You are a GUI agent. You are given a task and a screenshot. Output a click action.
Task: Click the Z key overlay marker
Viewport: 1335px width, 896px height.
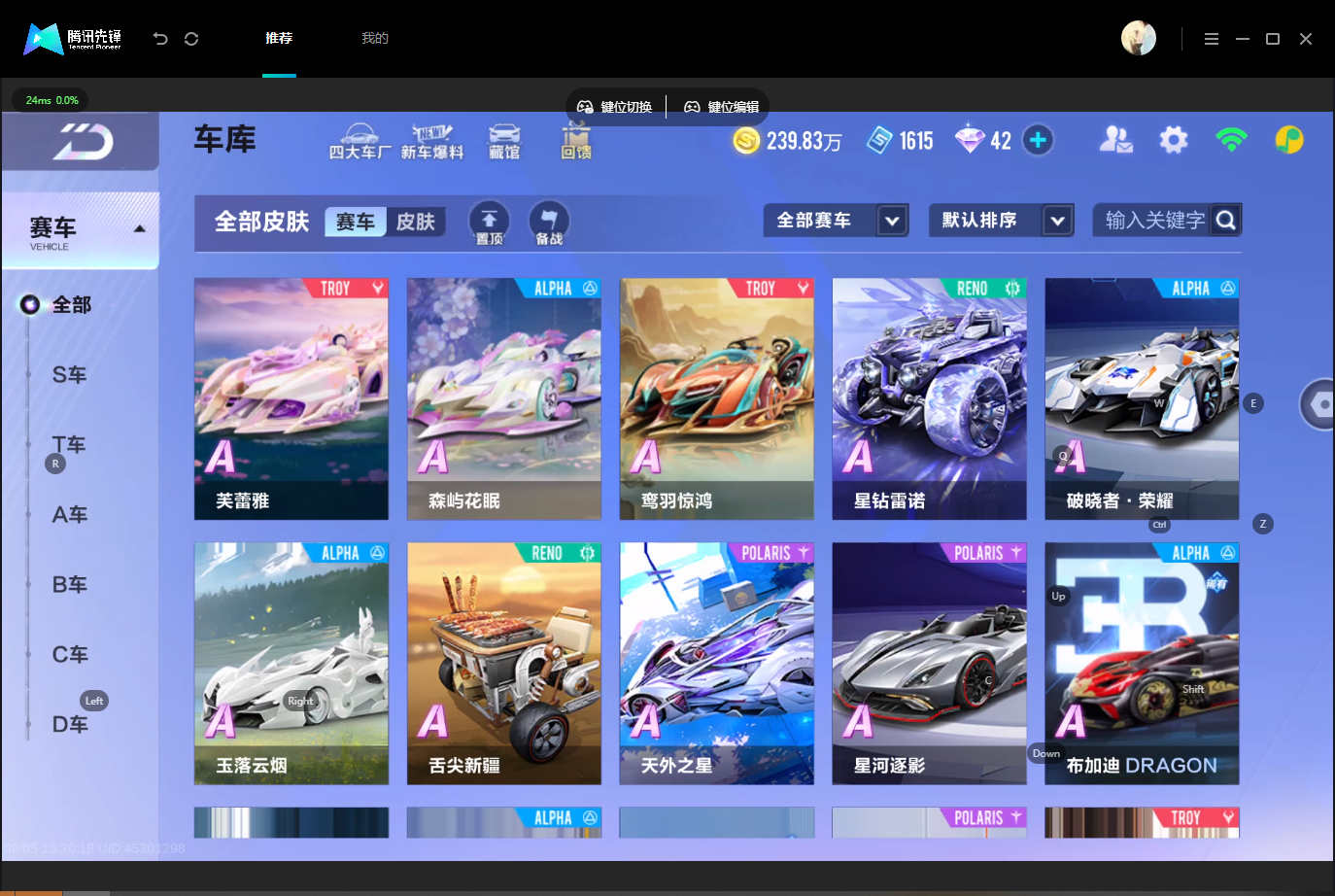1263,524
